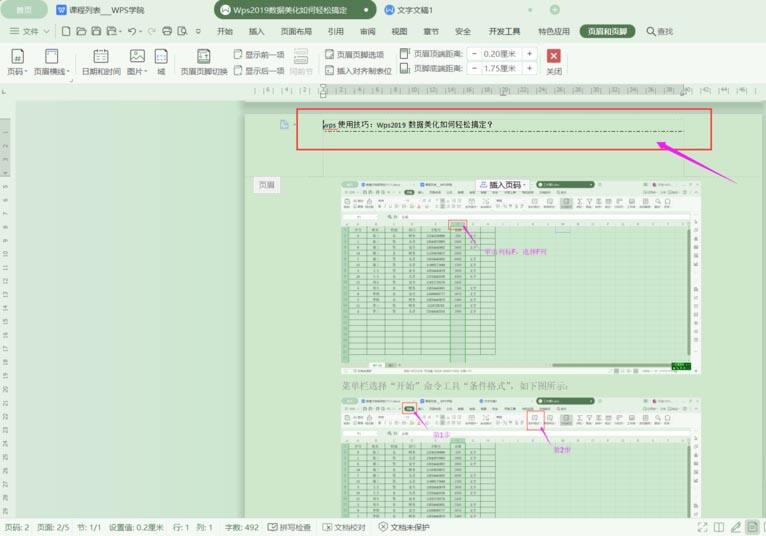Click 页码: 2 in the status bar

[x=17, y=527]
